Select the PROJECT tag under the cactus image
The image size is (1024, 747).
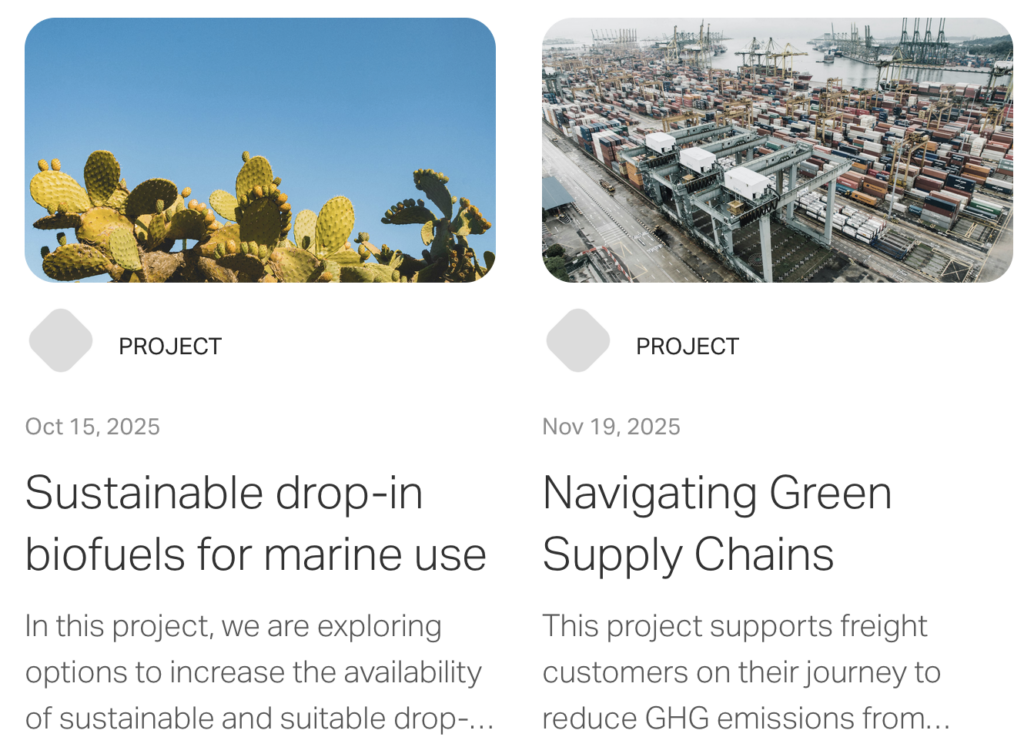(x=170, y=347)
